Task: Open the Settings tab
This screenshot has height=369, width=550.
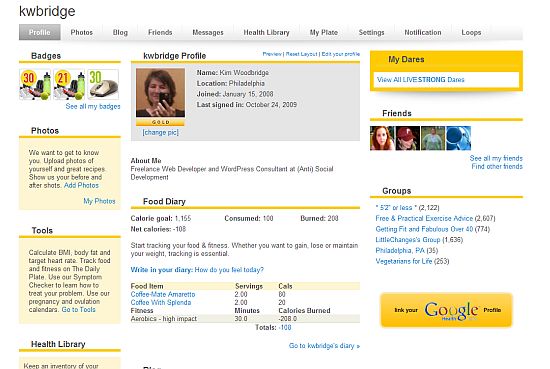Action: [x=371, y=32]
